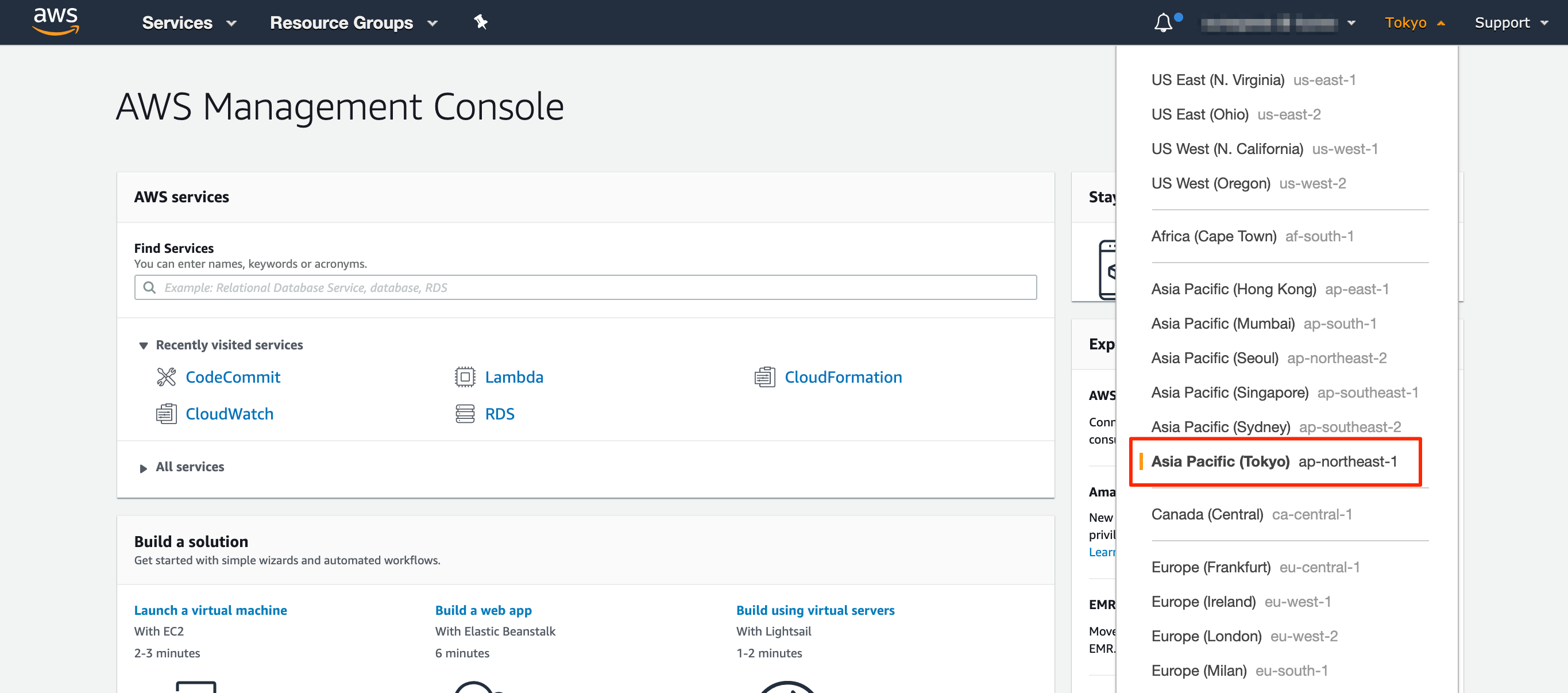Select Africa (Cape Town) region

pos(1252,236)
